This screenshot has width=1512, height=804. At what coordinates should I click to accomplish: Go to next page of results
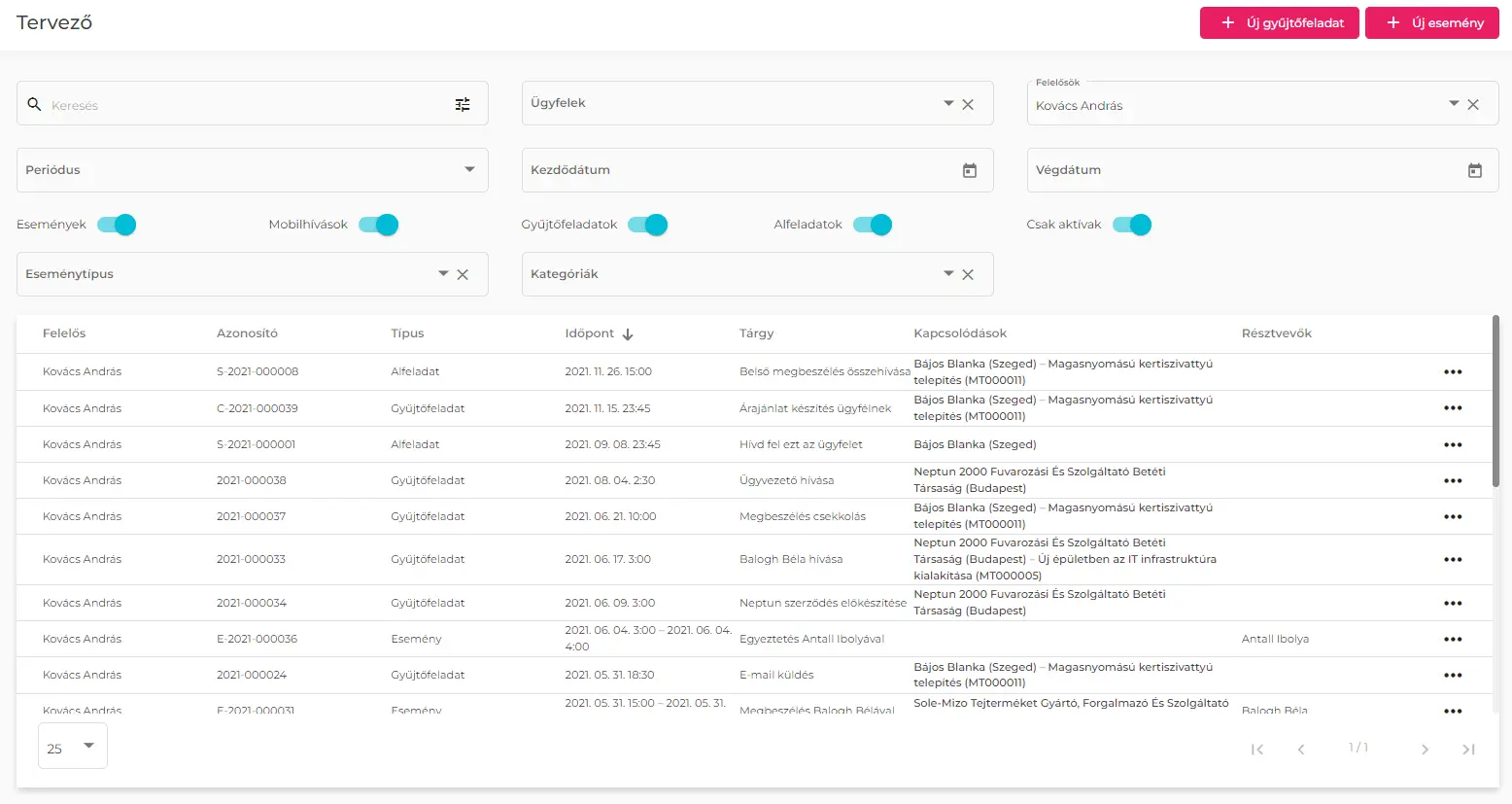(1425, 750)
